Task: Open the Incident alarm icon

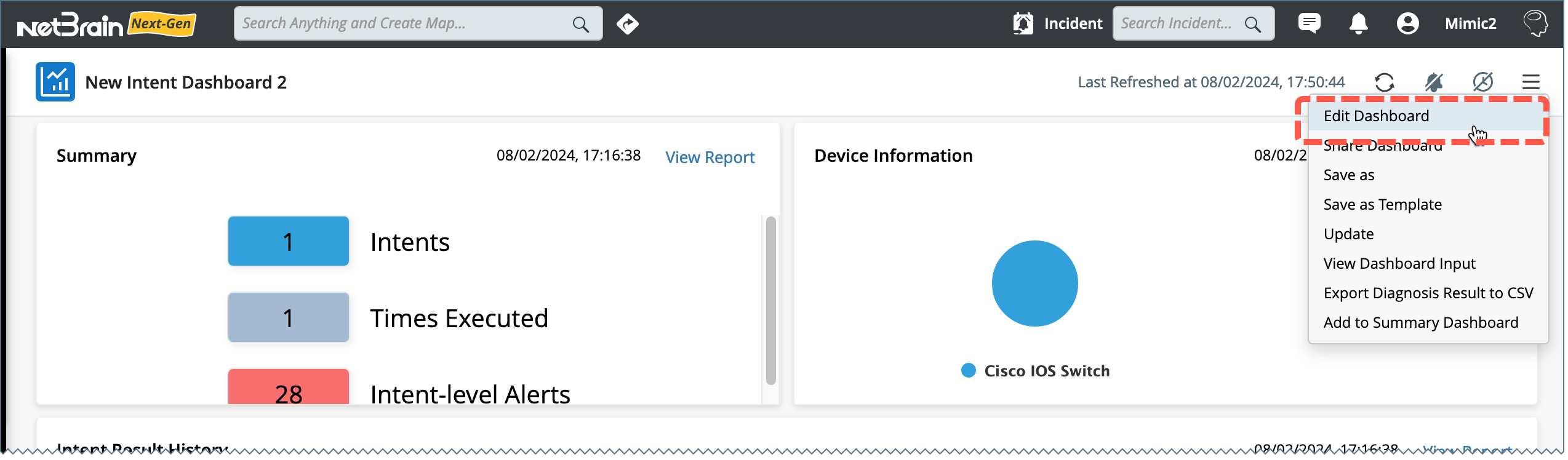Action: point(1023,24)
